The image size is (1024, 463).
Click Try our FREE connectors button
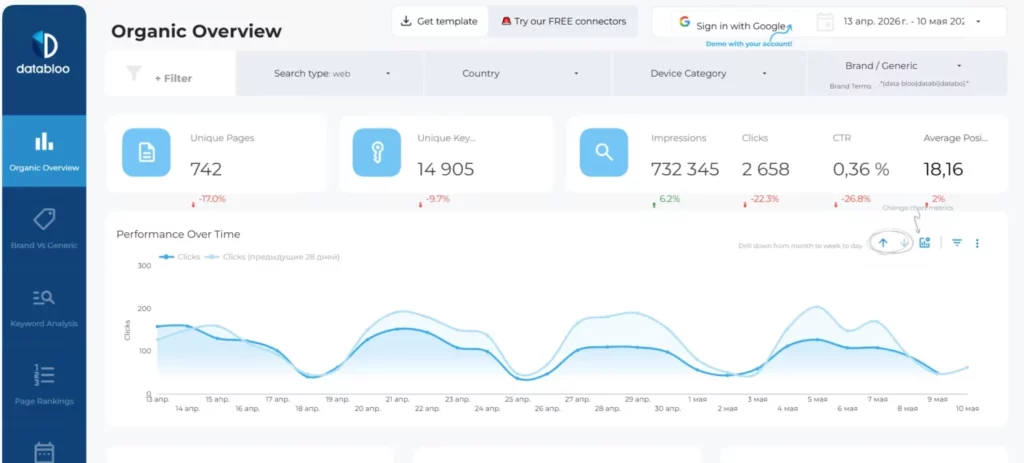[x=563, y=21]
